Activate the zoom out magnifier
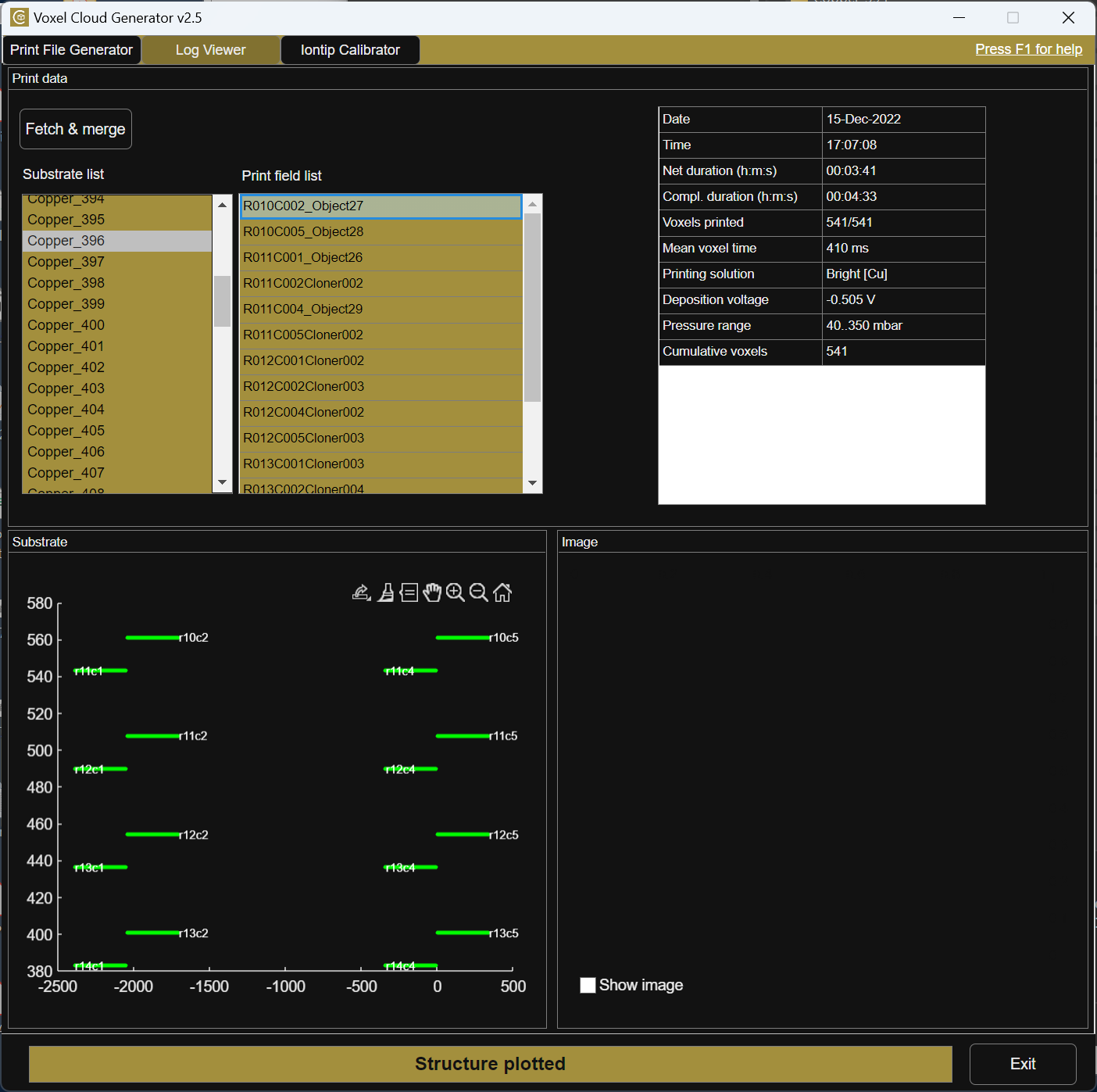The height and width of the screenshot is (1092, 1097). (479, 593)
